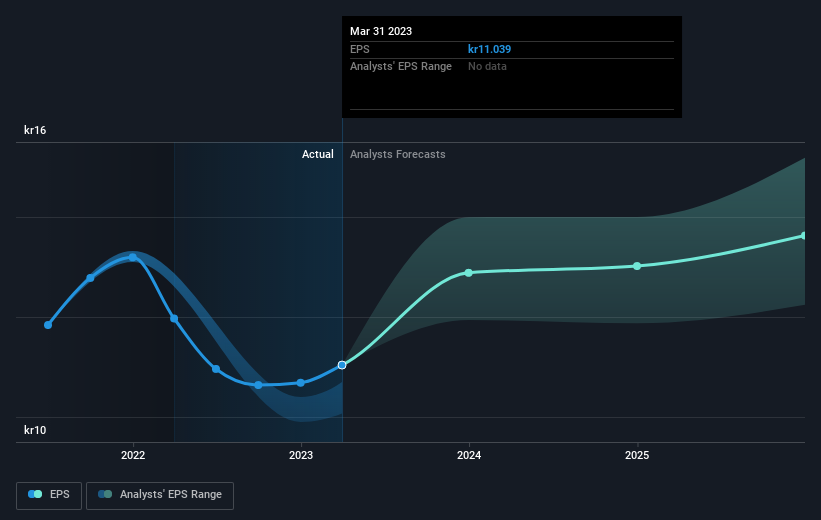Screen dimensions: 821x520
Task: Toggle the Analysts' EPS Range legend
Action: (x=160, y=495)
